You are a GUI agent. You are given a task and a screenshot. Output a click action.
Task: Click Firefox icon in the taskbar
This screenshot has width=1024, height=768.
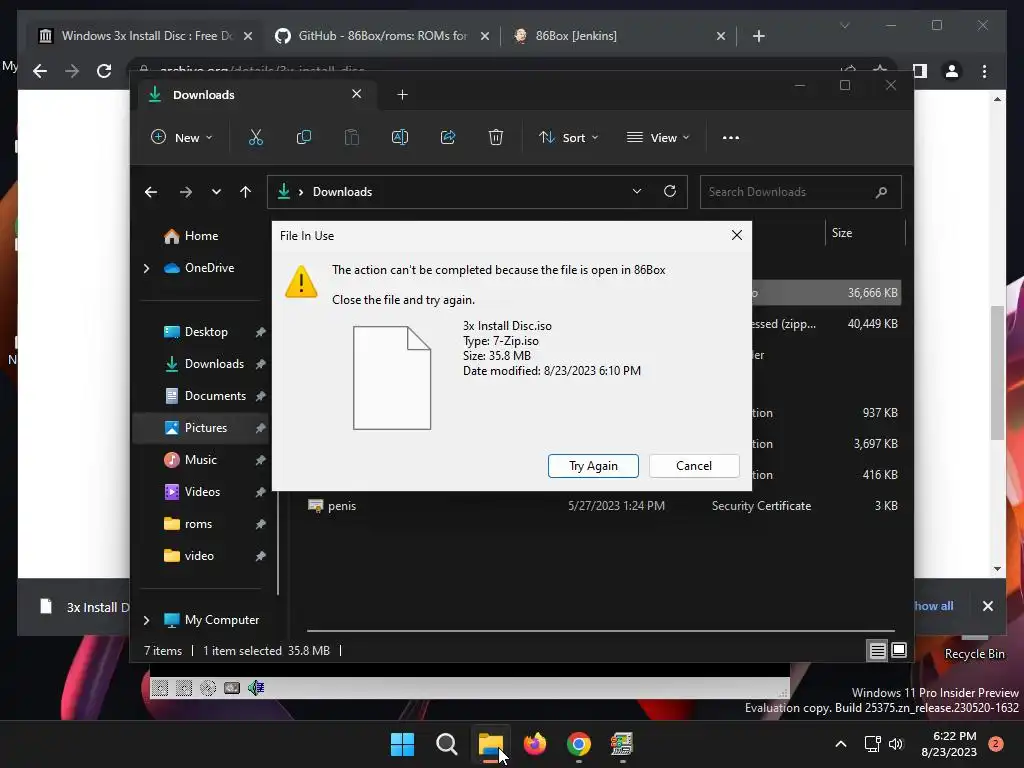[535, 744]
